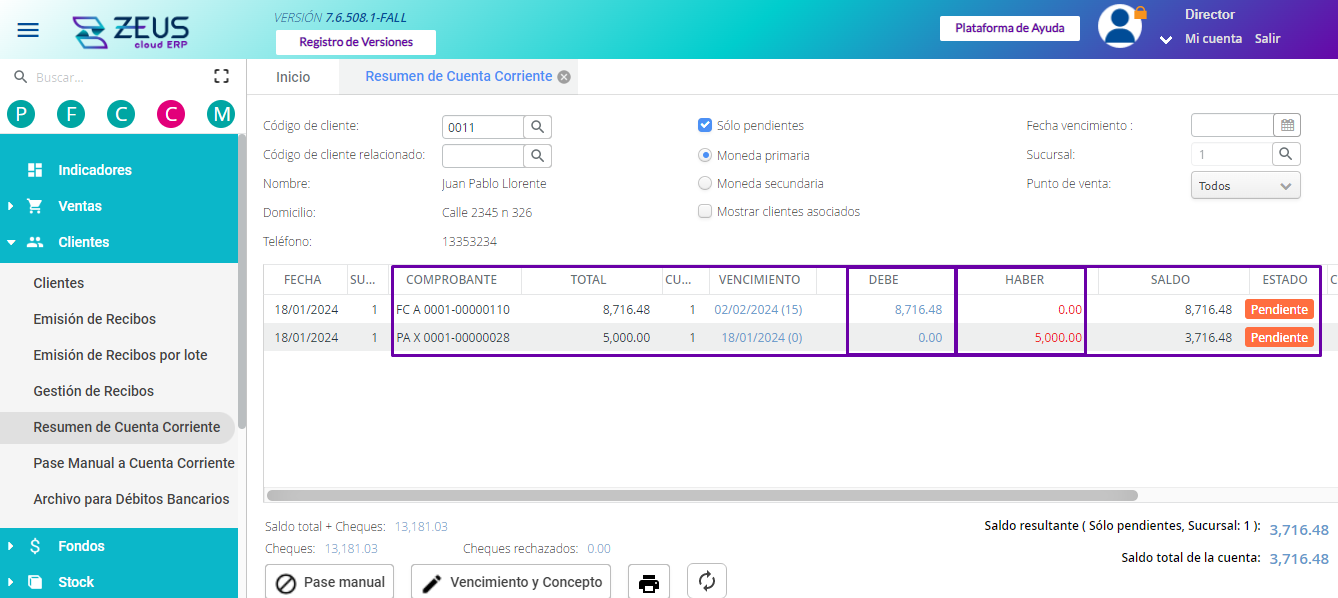Expand the Fondos menu arrow

click(11, 546)
